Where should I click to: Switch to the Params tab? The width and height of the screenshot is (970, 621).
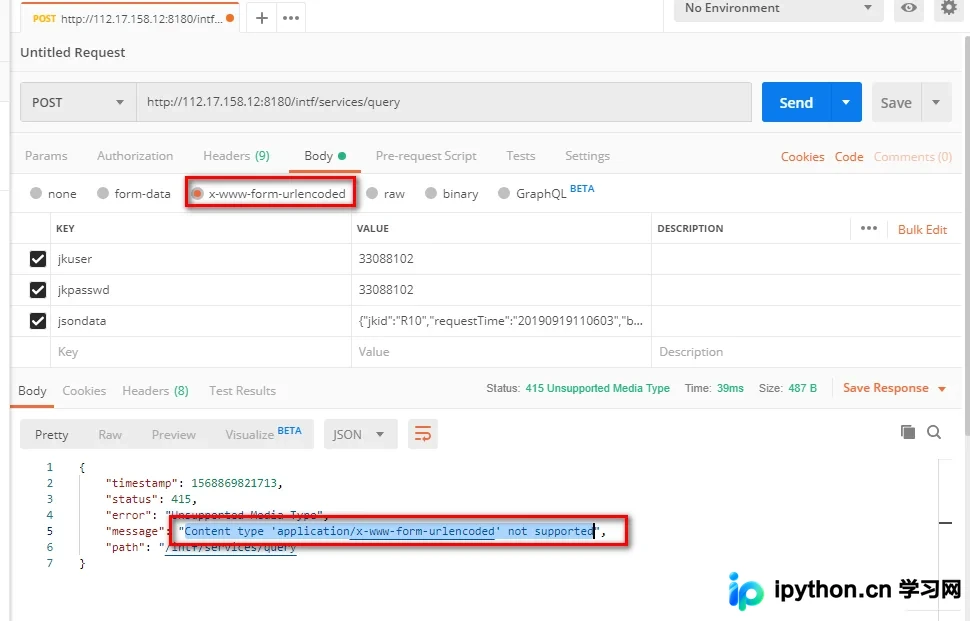[x=46, y=156]
